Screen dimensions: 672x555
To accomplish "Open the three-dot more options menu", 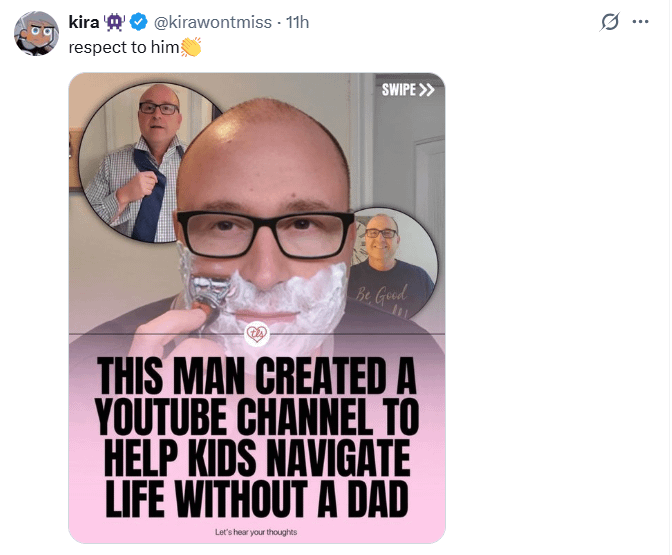I will (641, 22).
